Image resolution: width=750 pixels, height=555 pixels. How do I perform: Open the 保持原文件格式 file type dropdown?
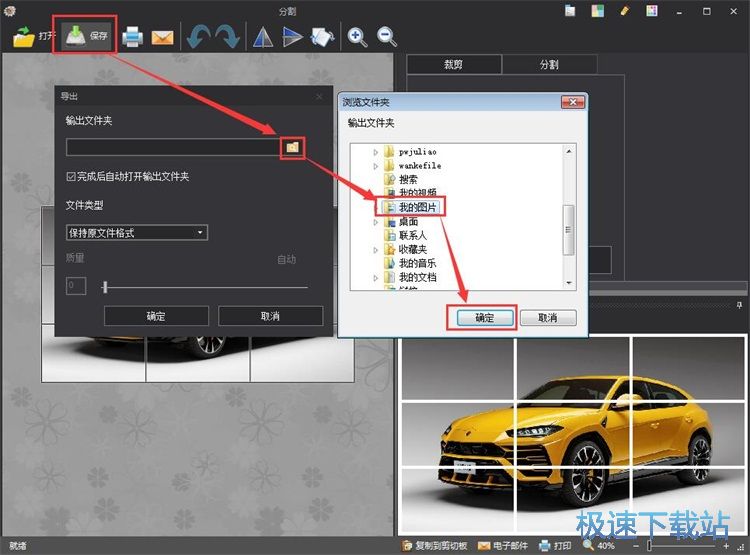[137, 233]
